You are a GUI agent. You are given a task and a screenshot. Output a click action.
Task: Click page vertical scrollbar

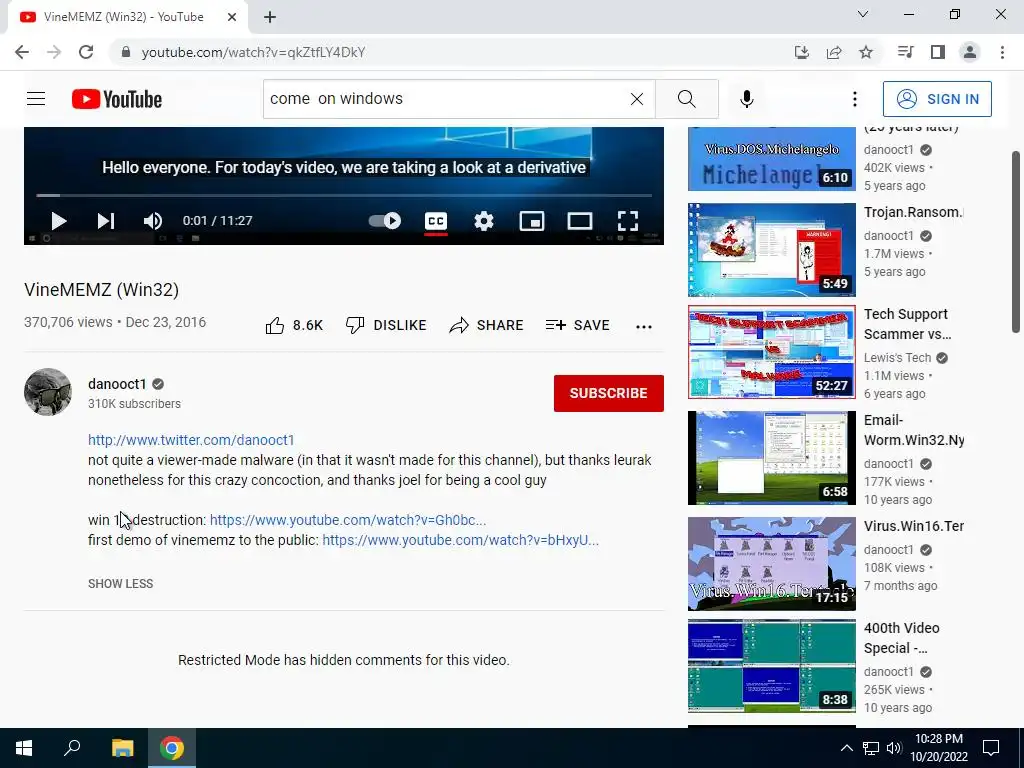1016,242
